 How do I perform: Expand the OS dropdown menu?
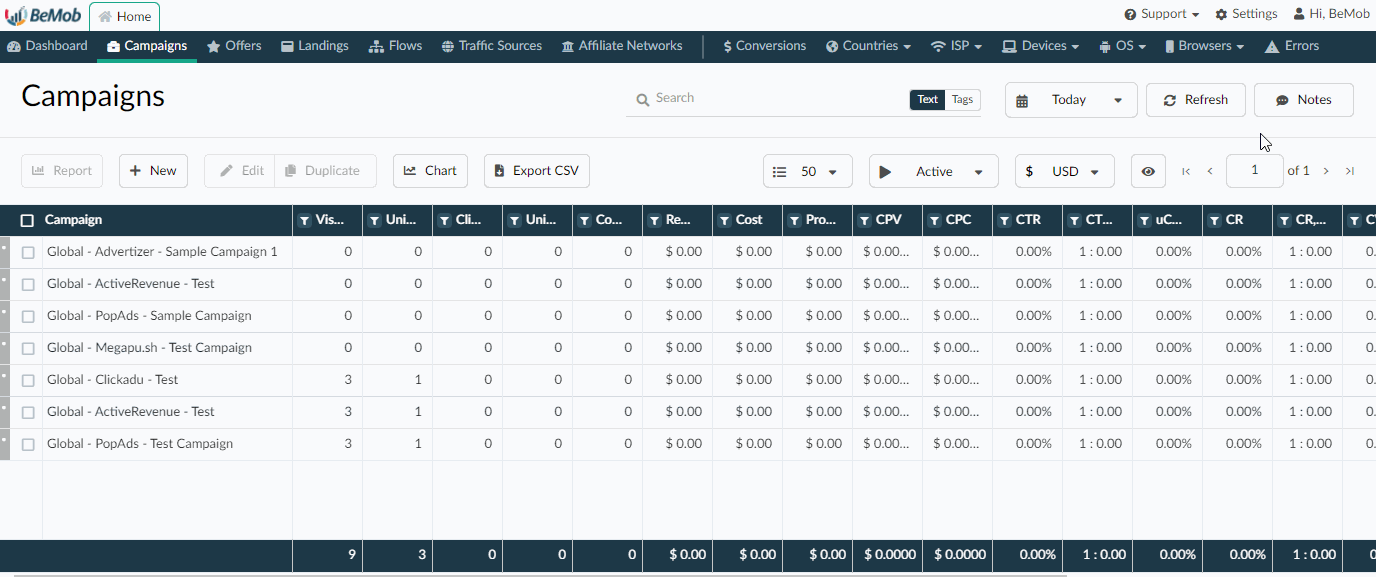pos(1122,46)
